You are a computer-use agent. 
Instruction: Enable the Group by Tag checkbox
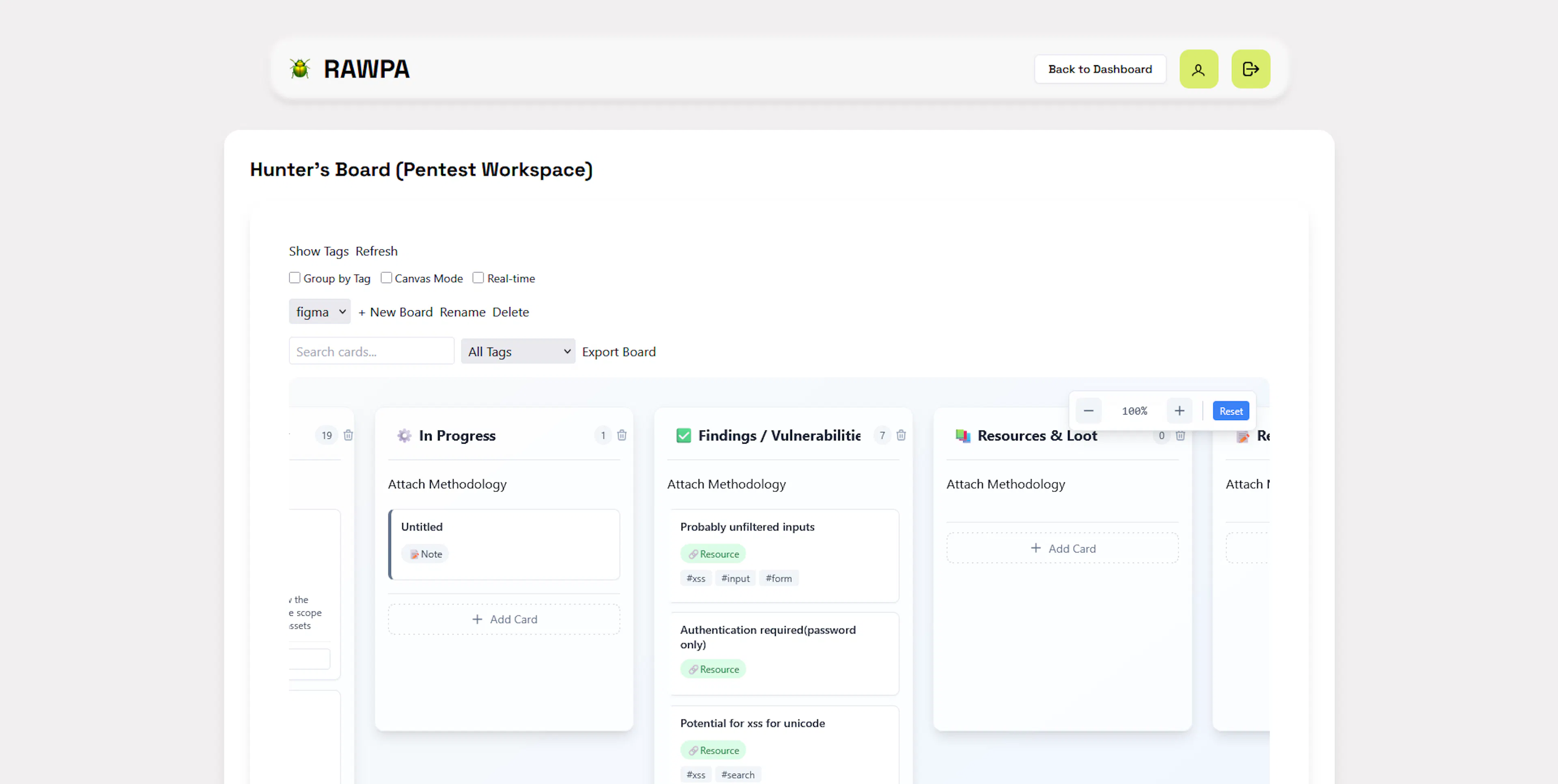pyautogui.click(x=295, y=277)
